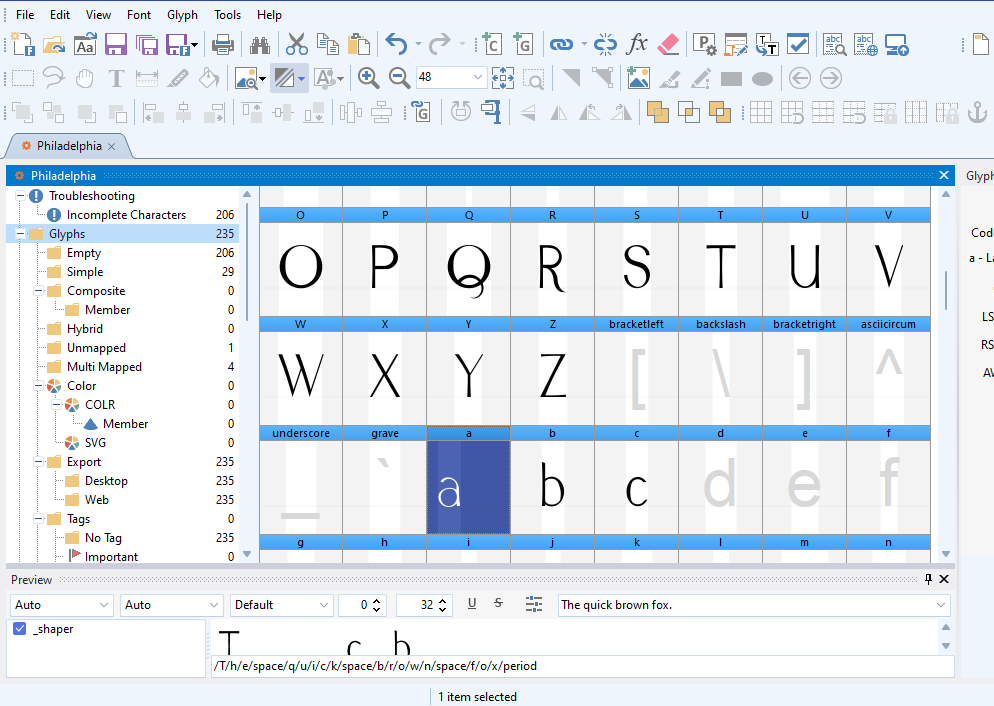Open the File menu
This screenshot has height=706, width=994.
pos(25,15)
